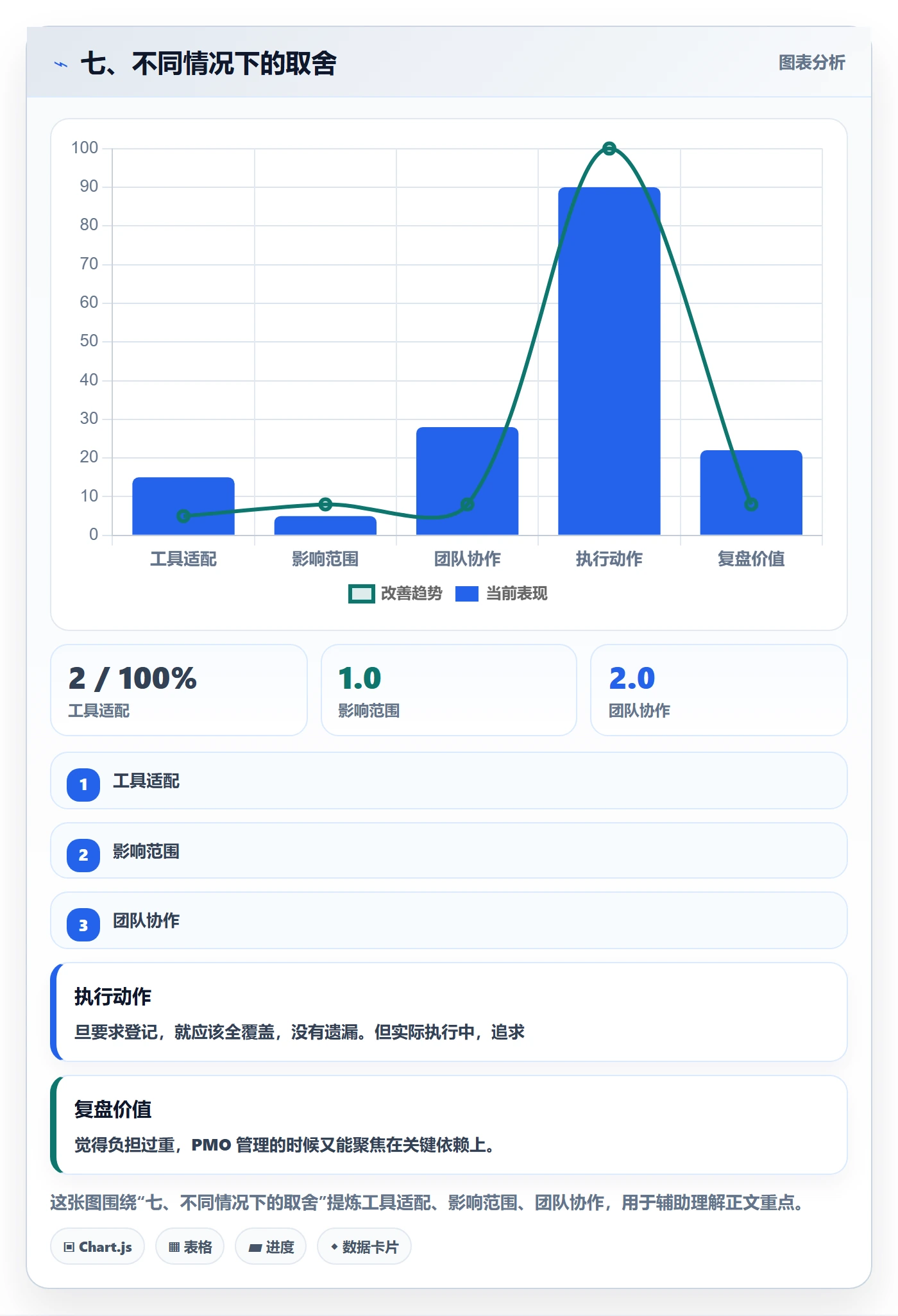Click the lightning icon beside the title
The height and width of the screenshot is (1316, 898).
point(61,64)
